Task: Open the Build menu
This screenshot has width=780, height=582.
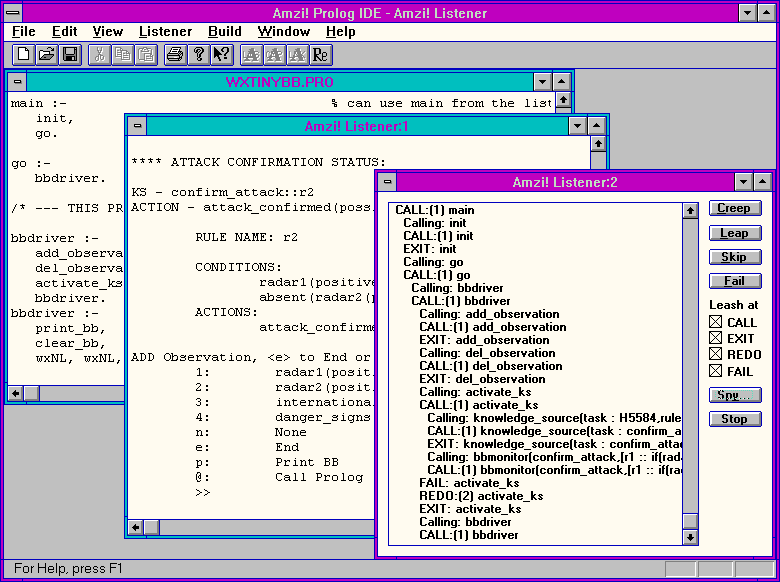Action: coord(225,31)
